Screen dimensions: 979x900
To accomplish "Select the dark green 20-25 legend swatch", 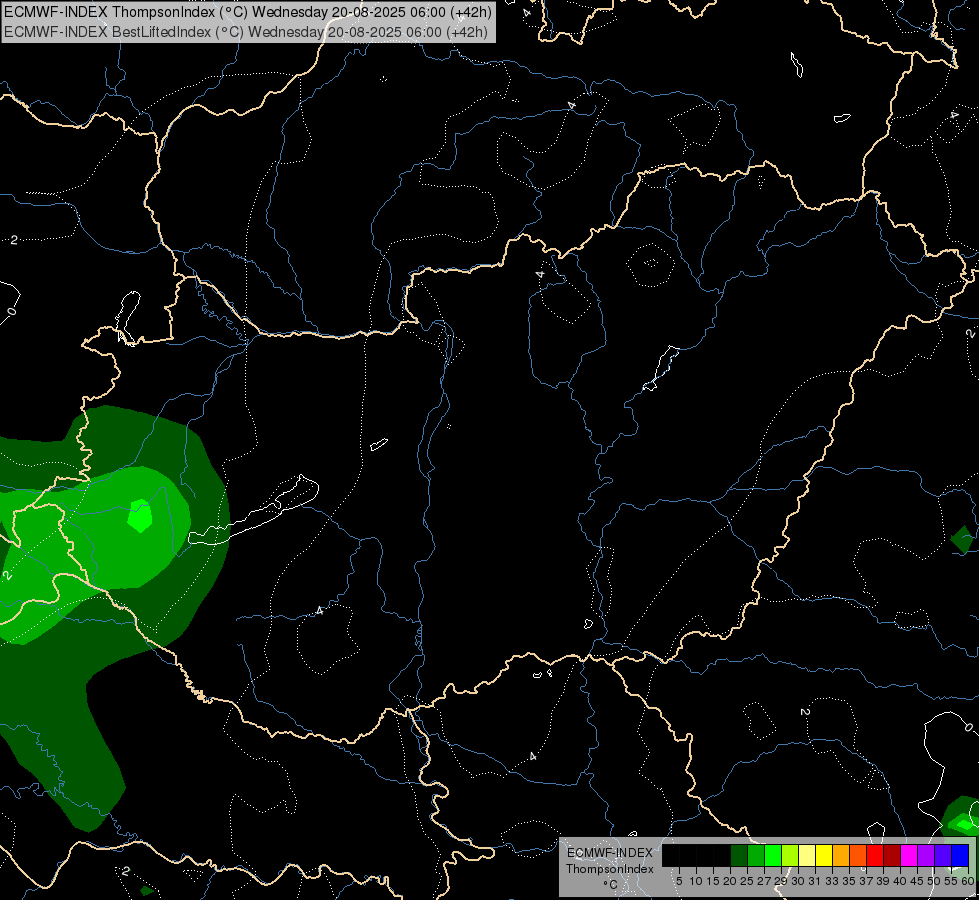I will pos(739,855).
